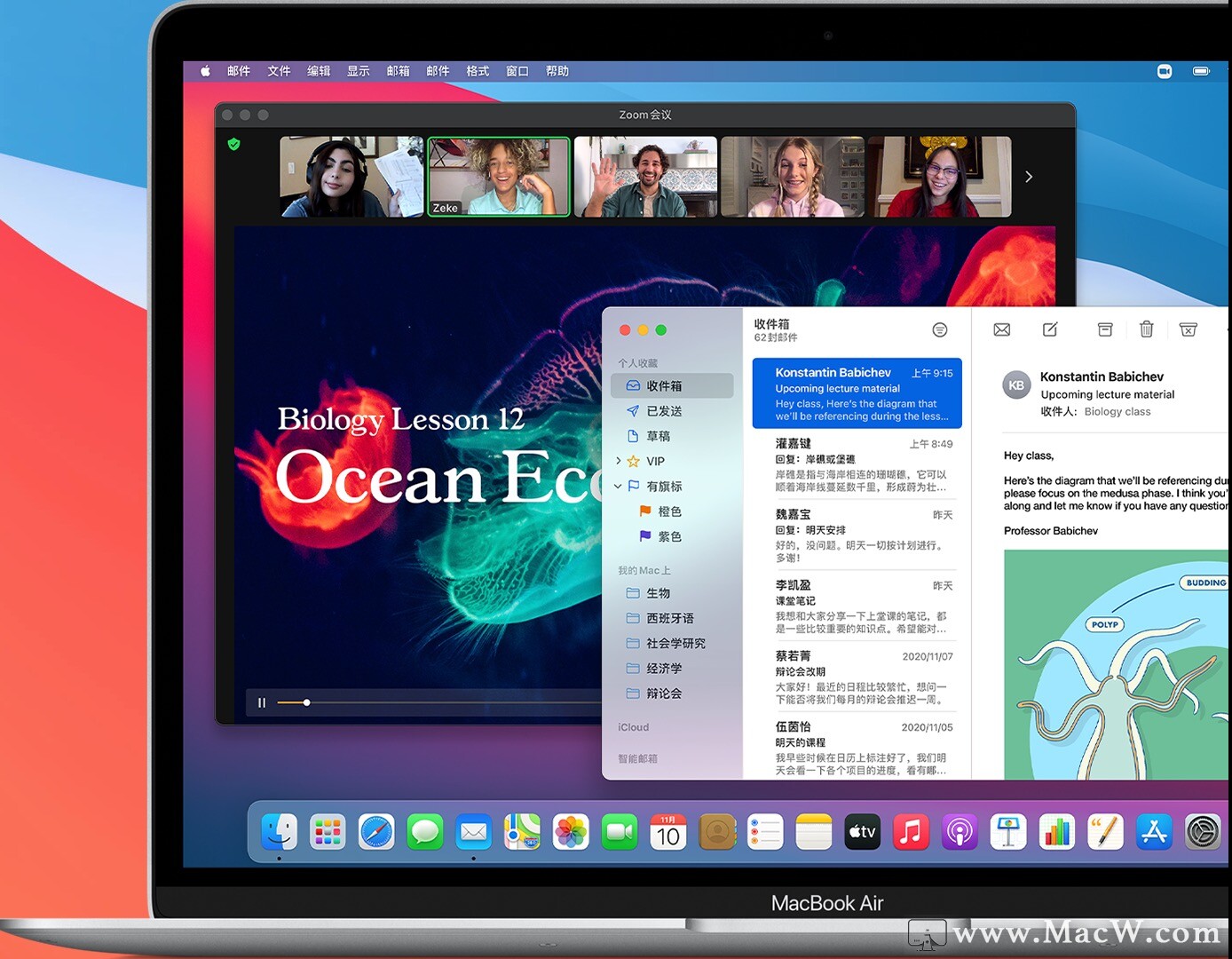Click the jellyfish diagram attachment image
This screenshot has width=1232, height=959.
(1117, 665)
